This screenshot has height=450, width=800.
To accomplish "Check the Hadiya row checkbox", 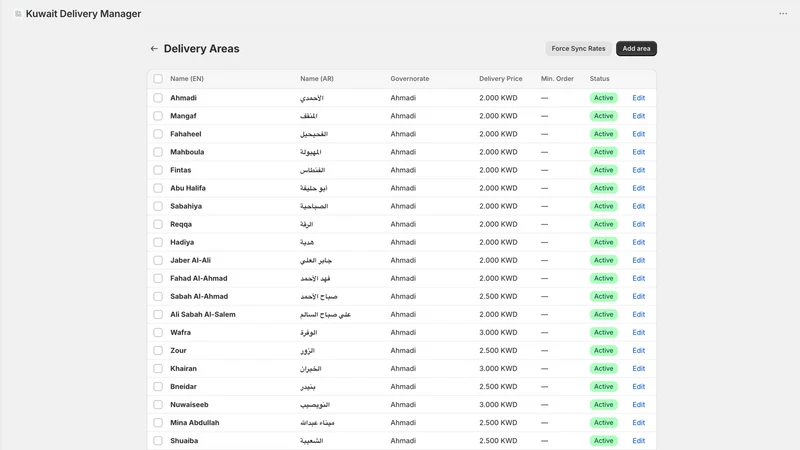I will 158,242.
